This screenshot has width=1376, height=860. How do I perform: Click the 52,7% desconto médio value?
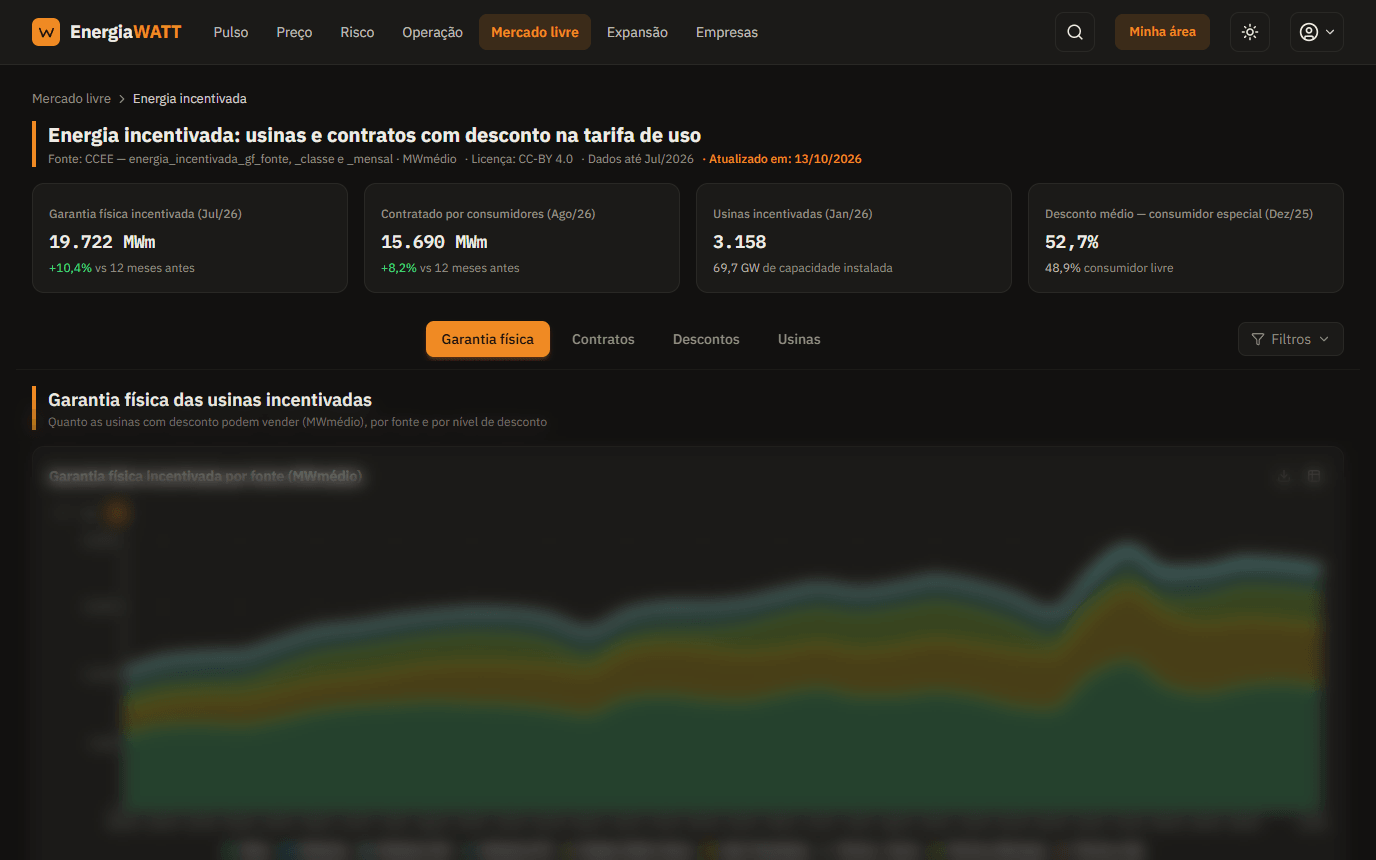coord(1072,242)
